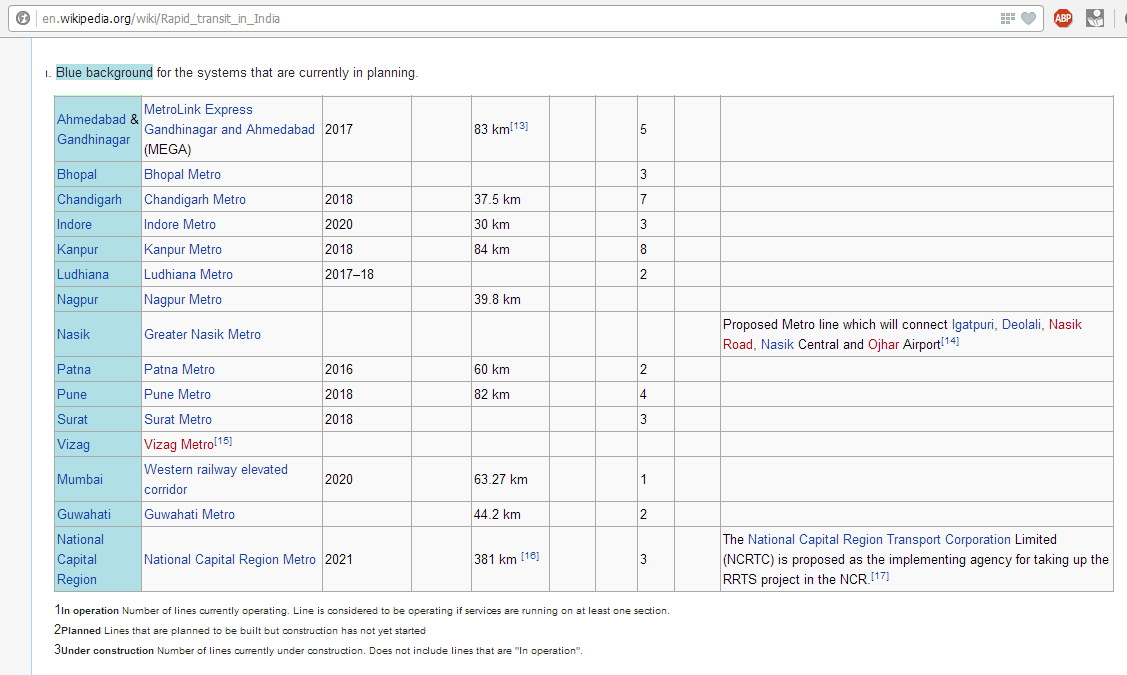
Task: Open MetroLink Express Gandhinagar and Ahmedabad link
Action: pyautogui.click(x=229, y=119)
